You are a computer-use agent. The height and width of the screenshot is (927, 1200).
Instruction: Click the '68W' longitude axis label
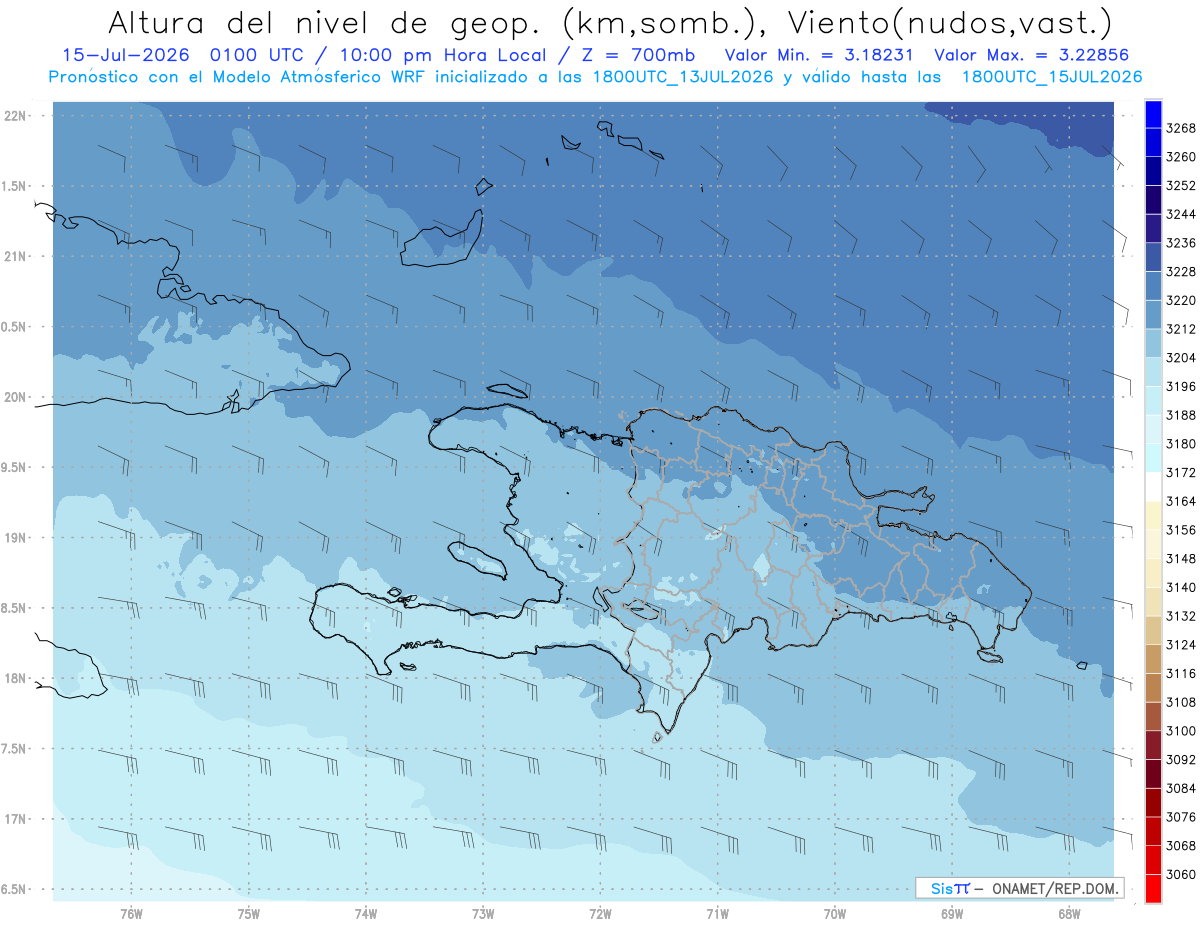pyautogui.click(x=1069, y=914)
